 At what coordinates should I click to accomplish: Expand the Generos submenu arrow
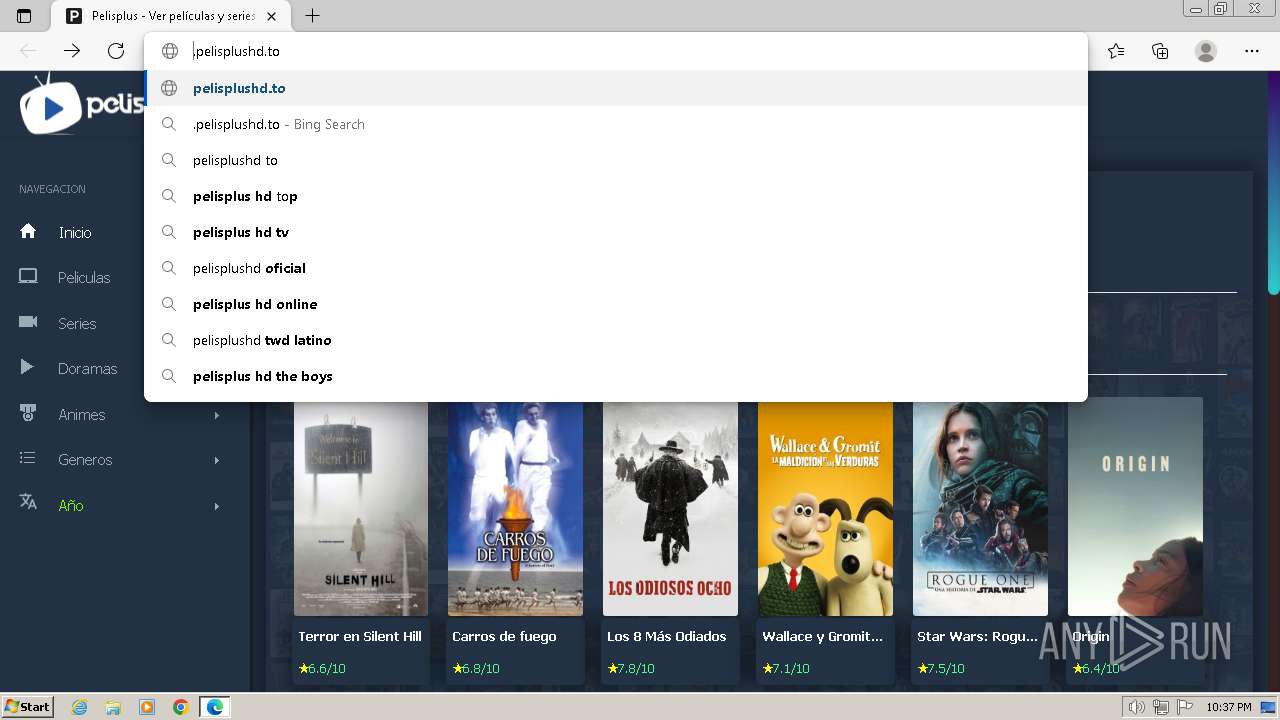pyautogui.click(x=216, y=460)
